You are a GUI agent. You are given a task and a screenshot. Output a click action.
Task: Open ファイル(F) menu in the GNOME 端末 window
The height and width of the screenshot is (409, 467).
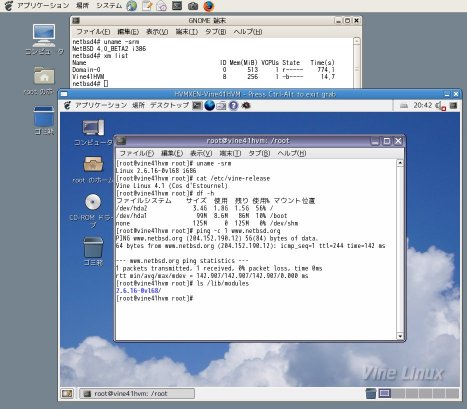tap(93, 32)
